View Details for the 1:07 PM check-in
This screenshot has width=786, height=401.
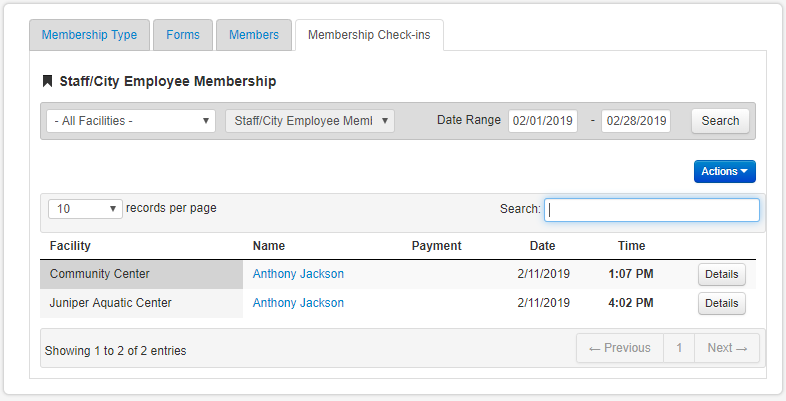721,275
